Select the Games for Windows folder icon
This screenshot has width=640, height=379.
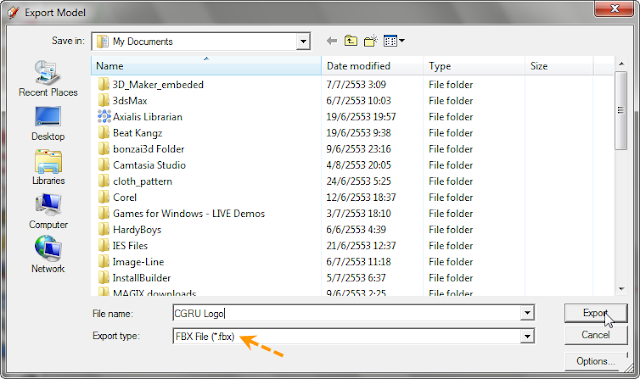tap(104, 213)
